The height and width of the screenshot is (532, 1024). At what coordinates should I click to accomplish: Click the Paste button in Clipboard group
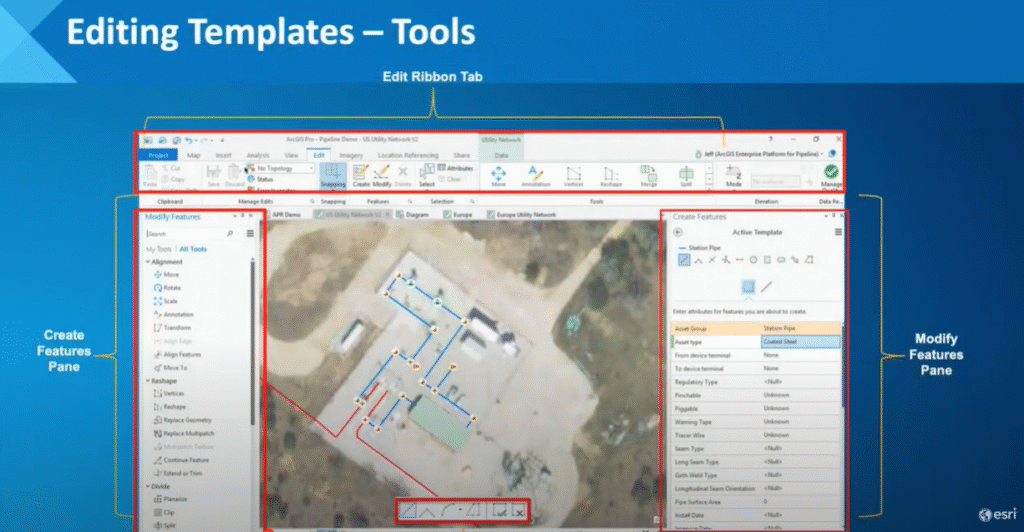[x=150, y=176]
